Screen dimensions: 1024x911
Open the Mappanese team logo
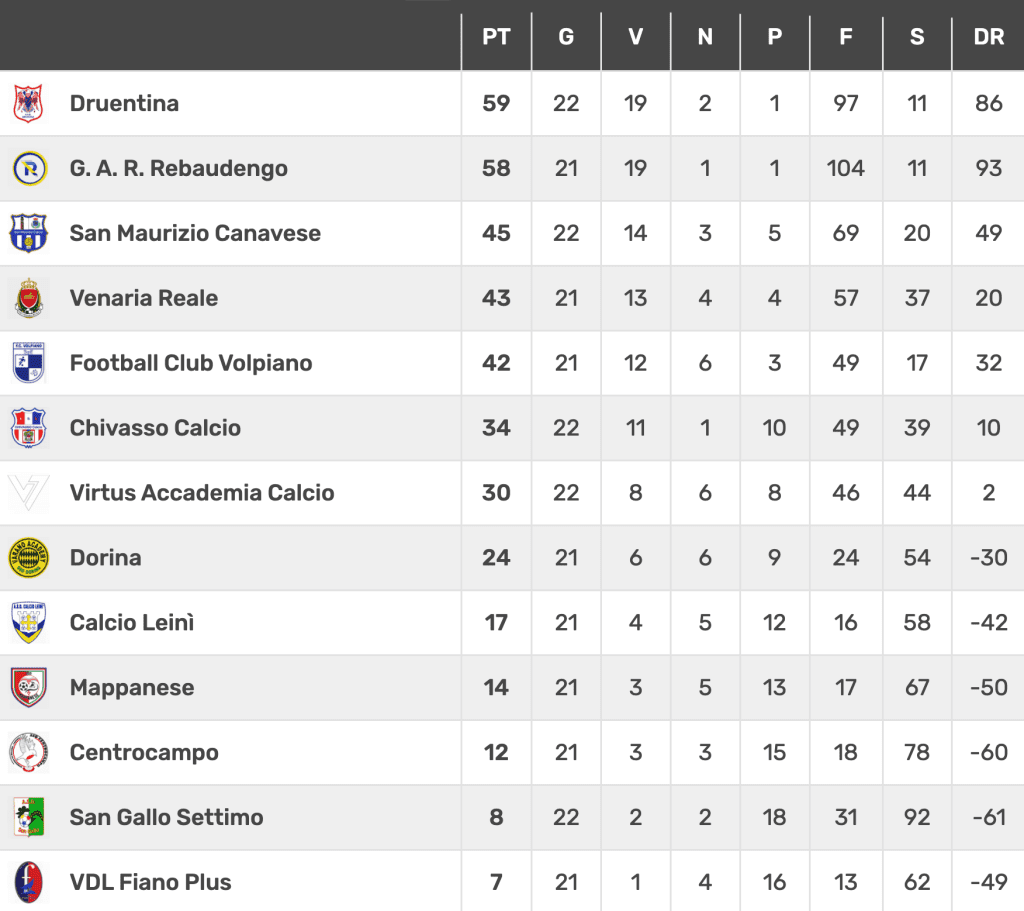click(x=29, y=687)
